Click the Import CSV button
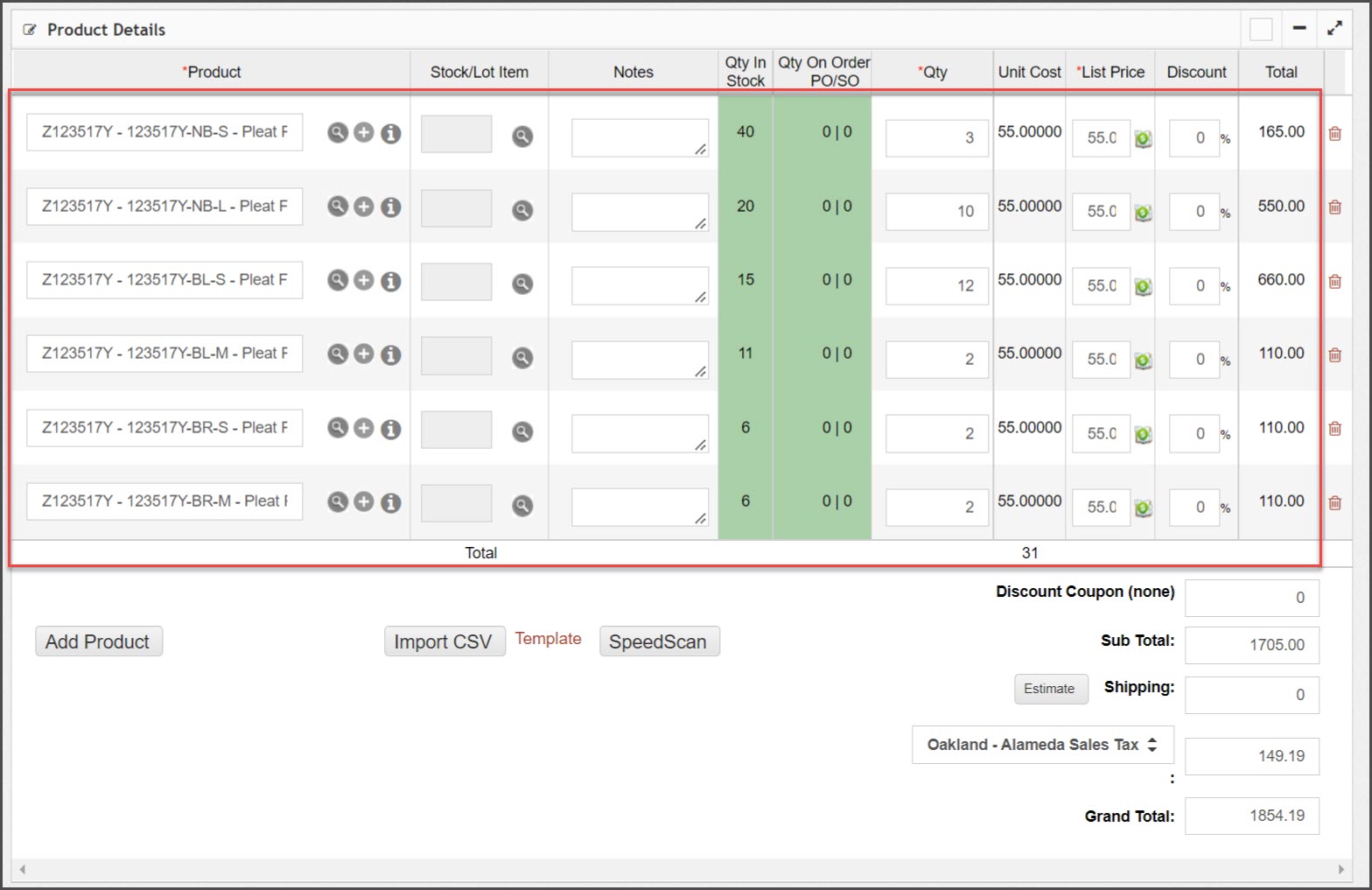This screenshot has width=1372, height=890. coord(444,641)
